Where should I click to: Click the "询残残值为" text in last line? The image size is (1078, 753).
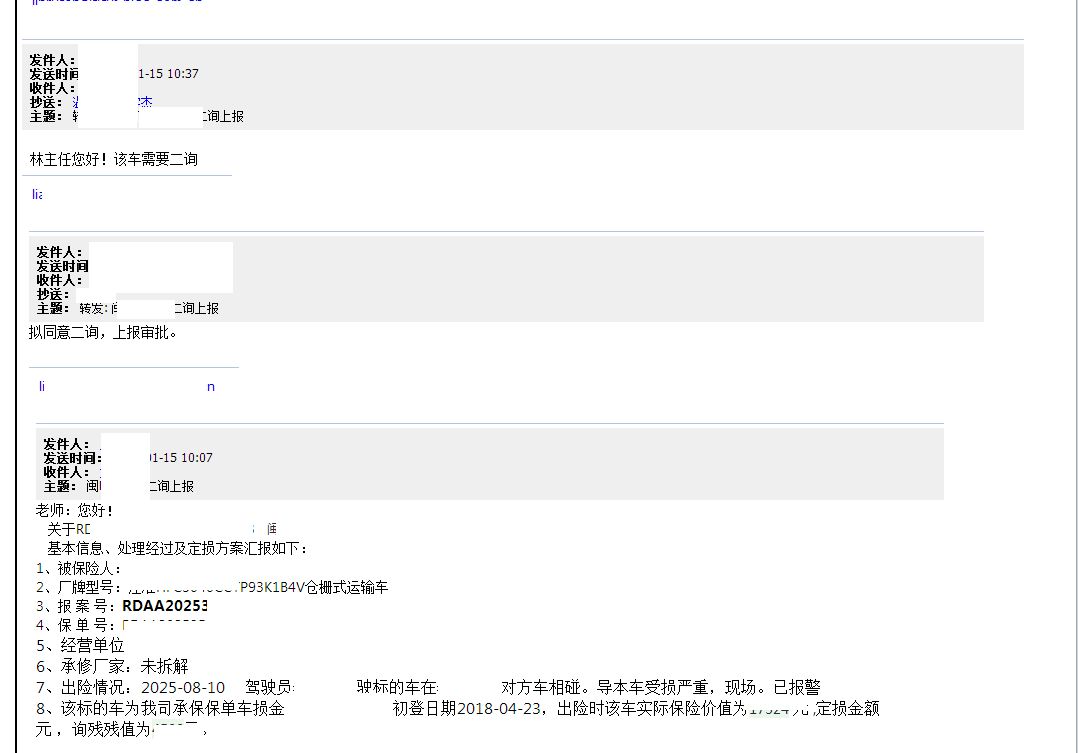coord(112,729)
